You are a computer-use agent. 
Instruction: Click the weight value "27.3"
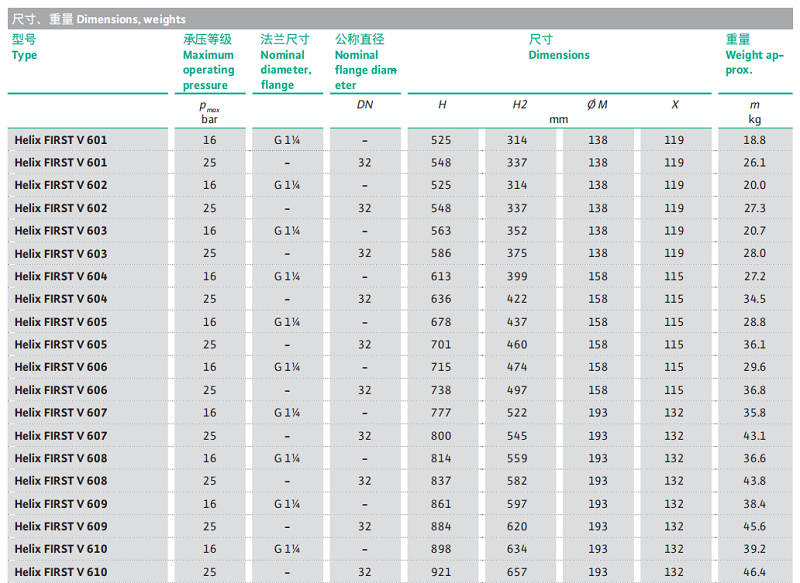pos(755,208)
